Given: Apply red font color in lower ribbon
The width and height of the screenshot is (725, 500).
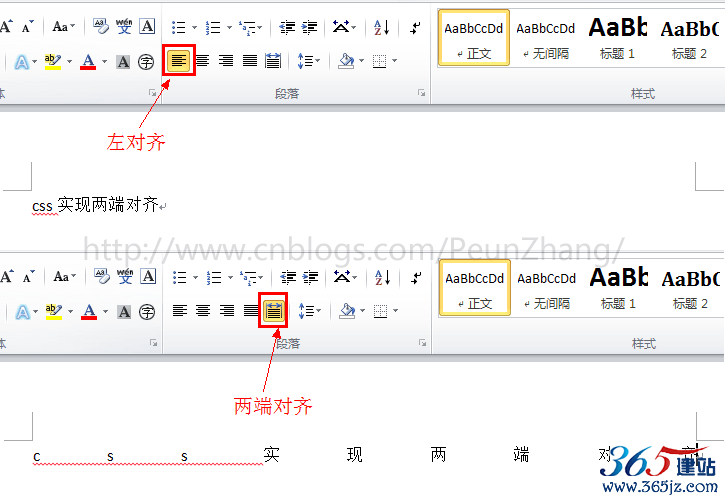Looking at the screenshot, I should [x=89, y=312].
